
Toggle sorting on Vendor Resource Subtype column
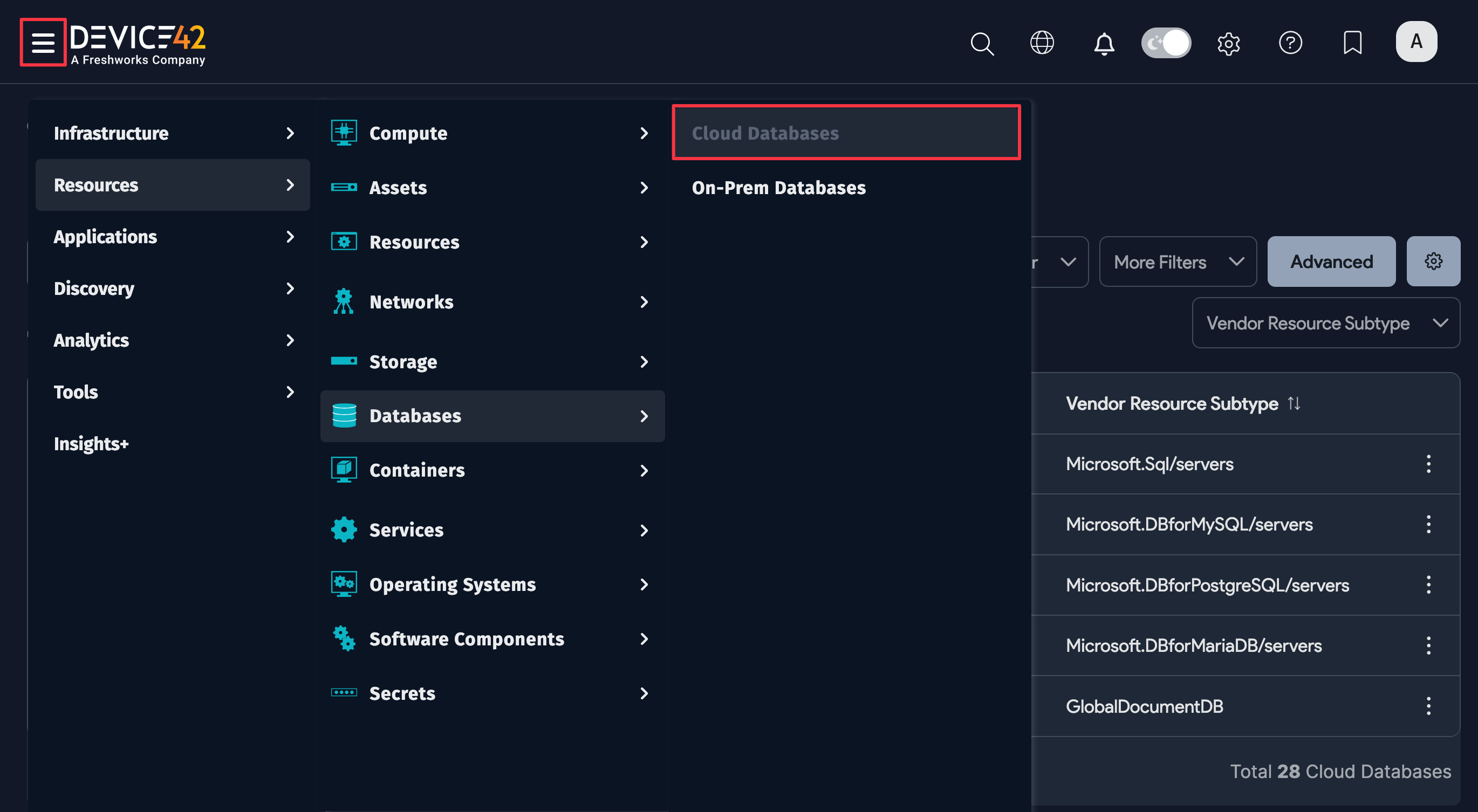pyautogui.click(x=1295, y=403)
